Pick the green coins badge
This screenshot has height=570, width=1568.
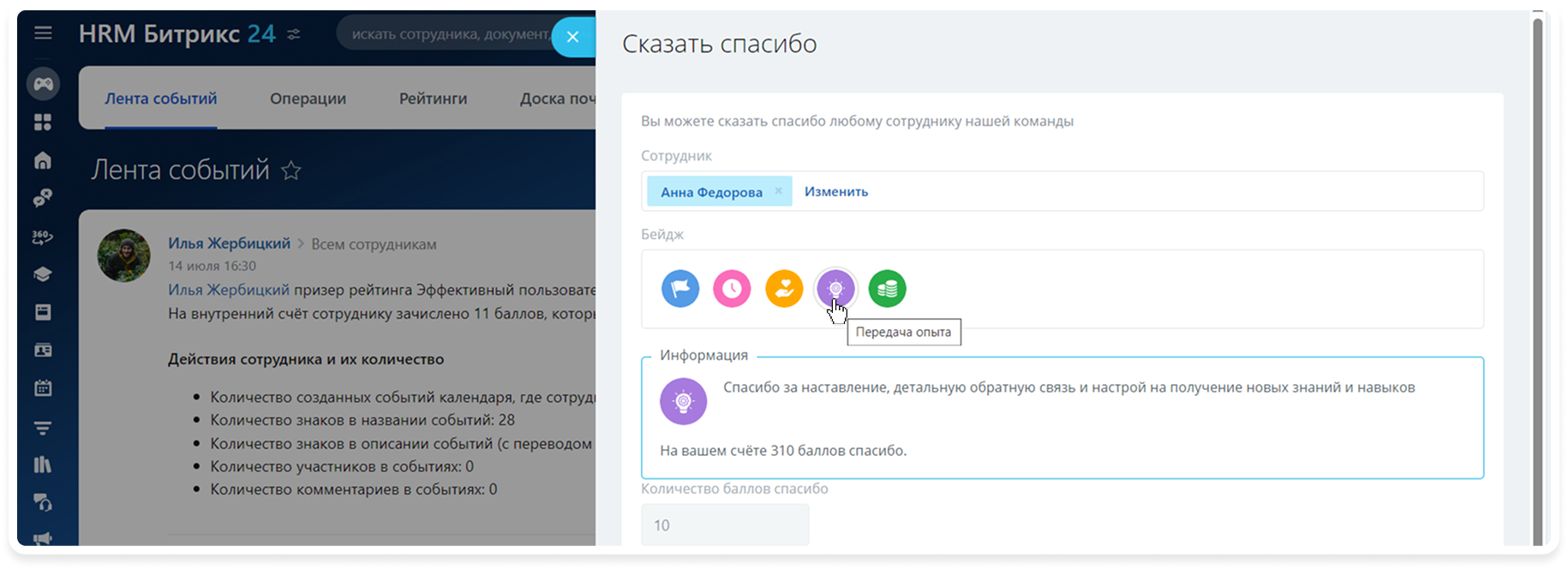[887, 289]
